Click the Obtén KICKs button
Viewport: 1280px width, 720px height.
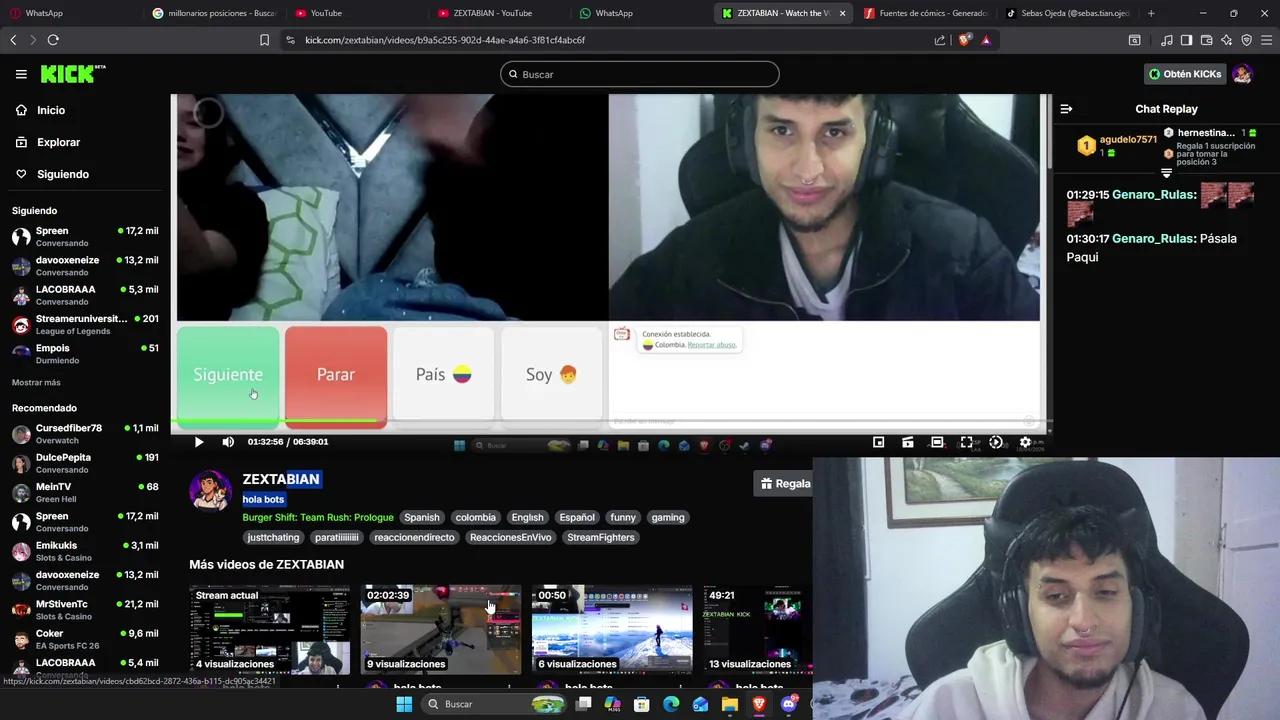1185,74
